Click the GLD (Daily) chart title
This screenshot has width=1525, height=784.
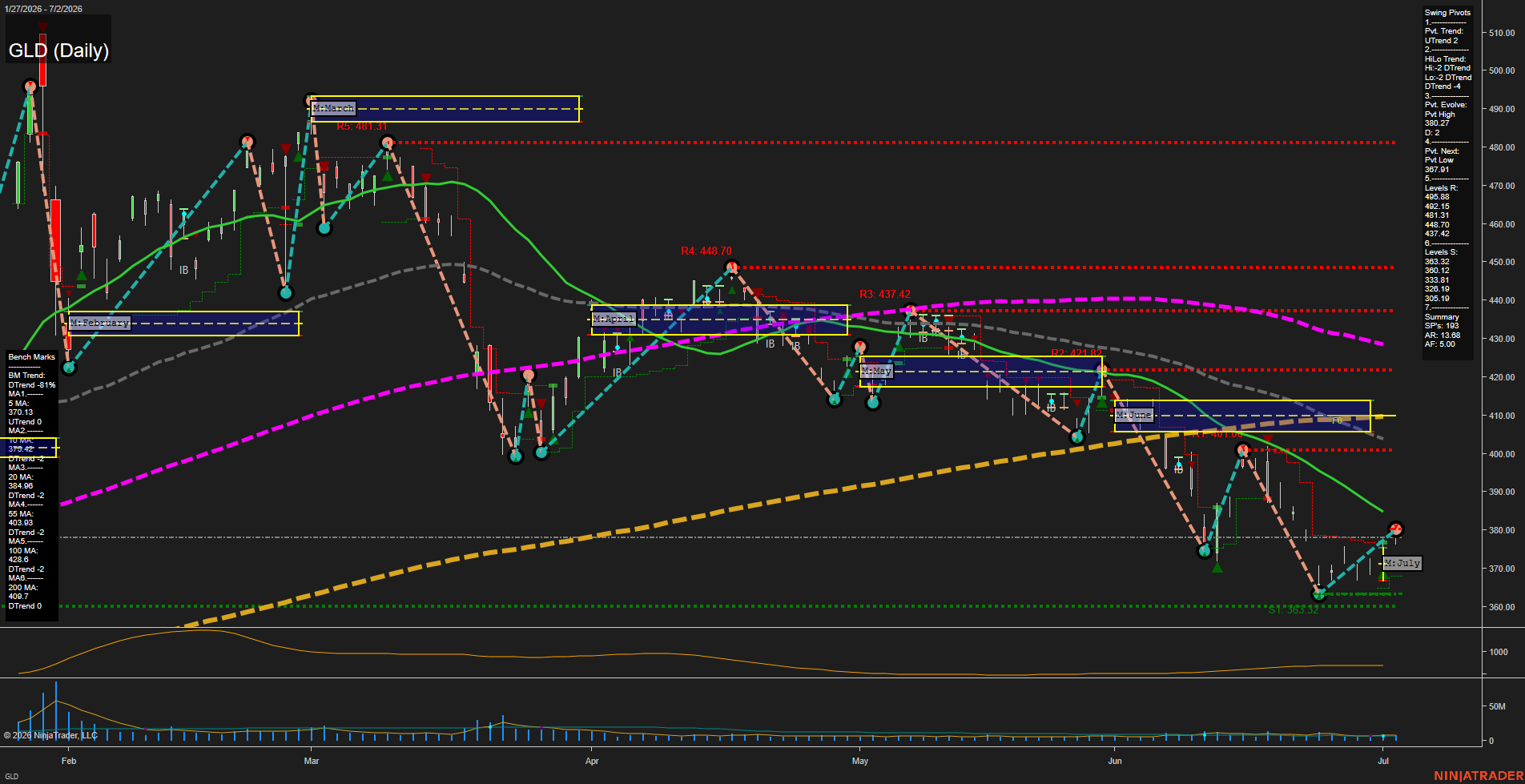coord(58,50)
